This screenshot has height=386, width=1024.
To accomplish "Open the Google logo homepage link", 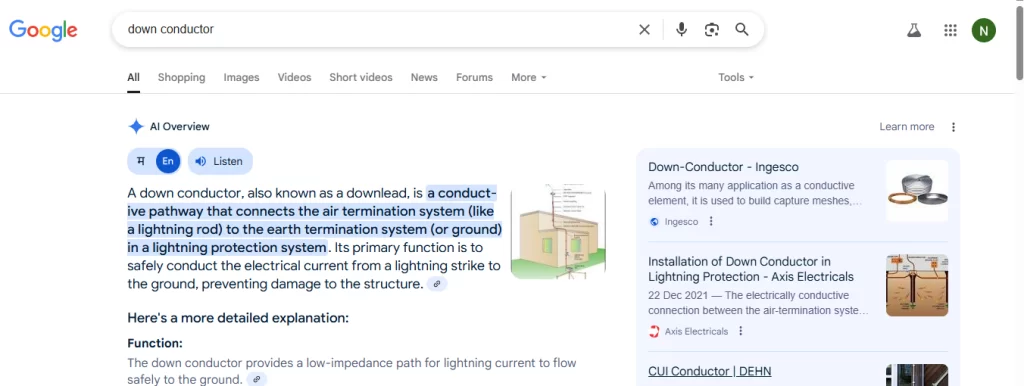I will tap(43, 30).
